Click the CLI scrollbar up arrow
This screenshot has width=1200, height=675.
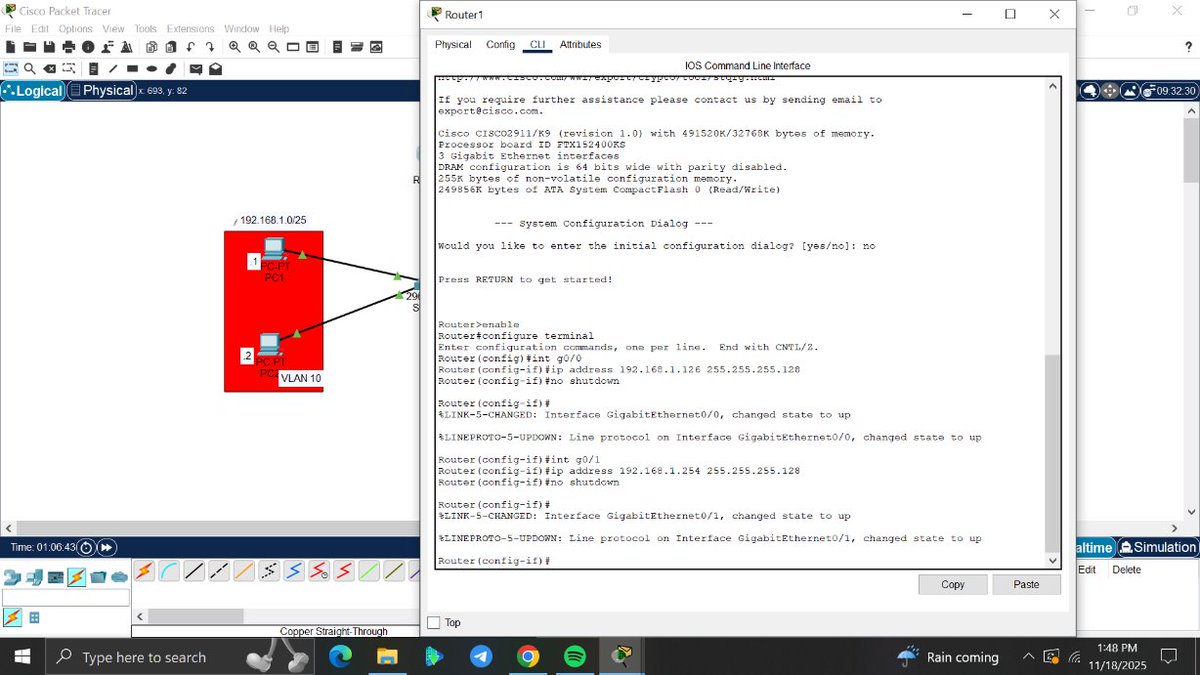pos(1052,85)
